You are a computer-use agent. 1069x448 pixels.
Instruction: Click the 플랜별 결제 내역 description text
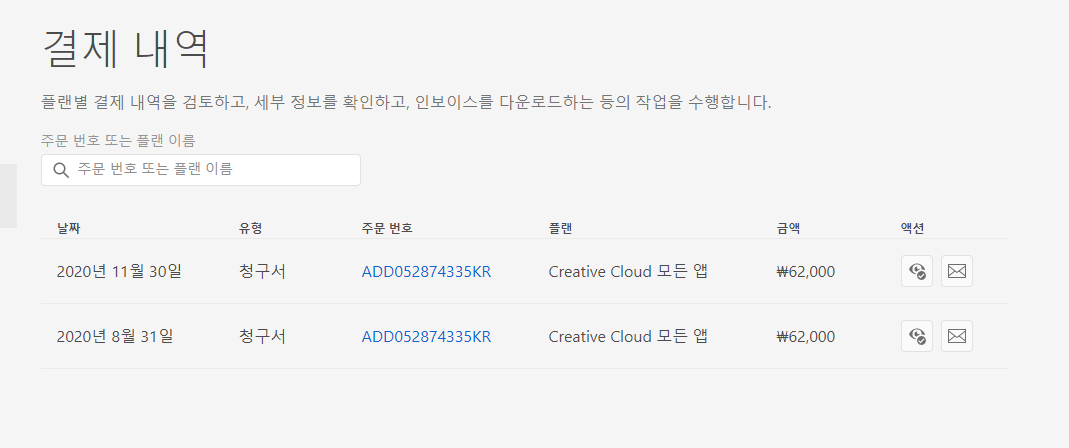click(406, 103)
